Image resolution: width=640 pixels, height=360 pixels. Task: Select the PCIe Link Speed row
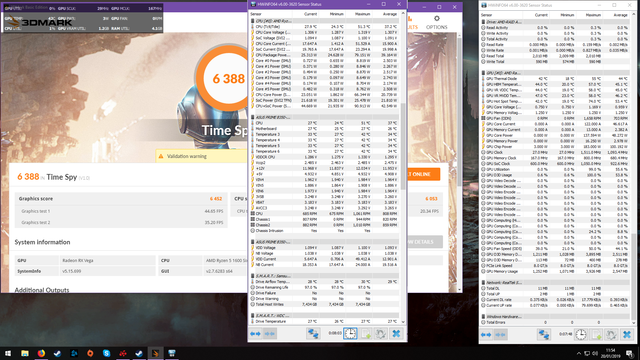(x=555, y=265)
